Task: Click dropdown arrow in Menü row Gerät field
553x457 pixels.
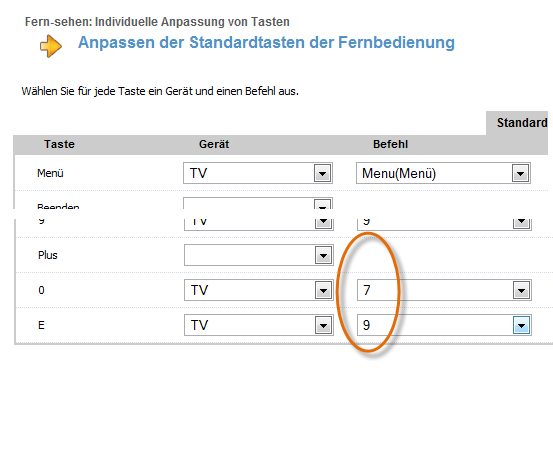Action: click(x=322, y=173)
